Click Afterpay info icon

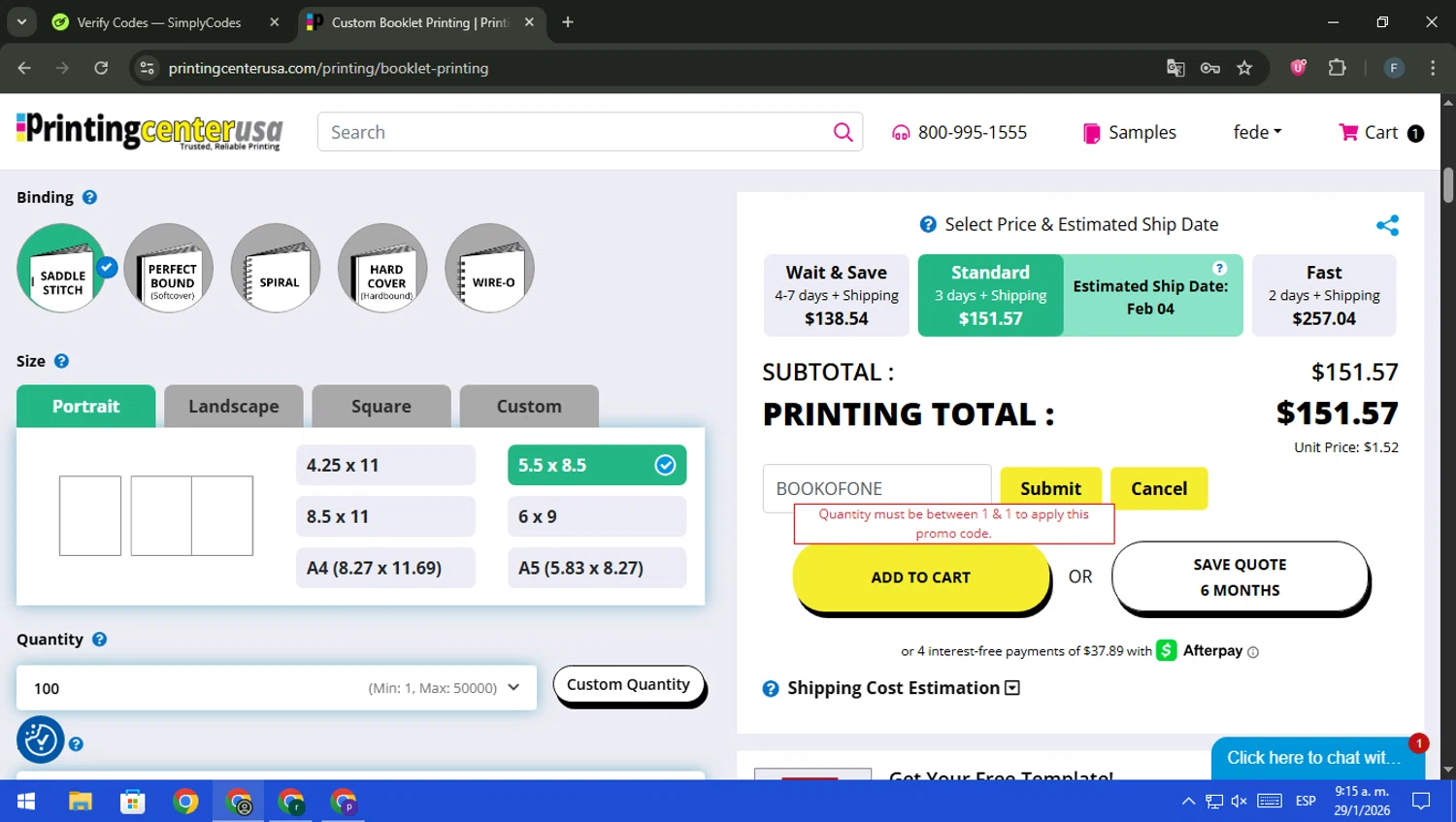(x=1253, y=652)
